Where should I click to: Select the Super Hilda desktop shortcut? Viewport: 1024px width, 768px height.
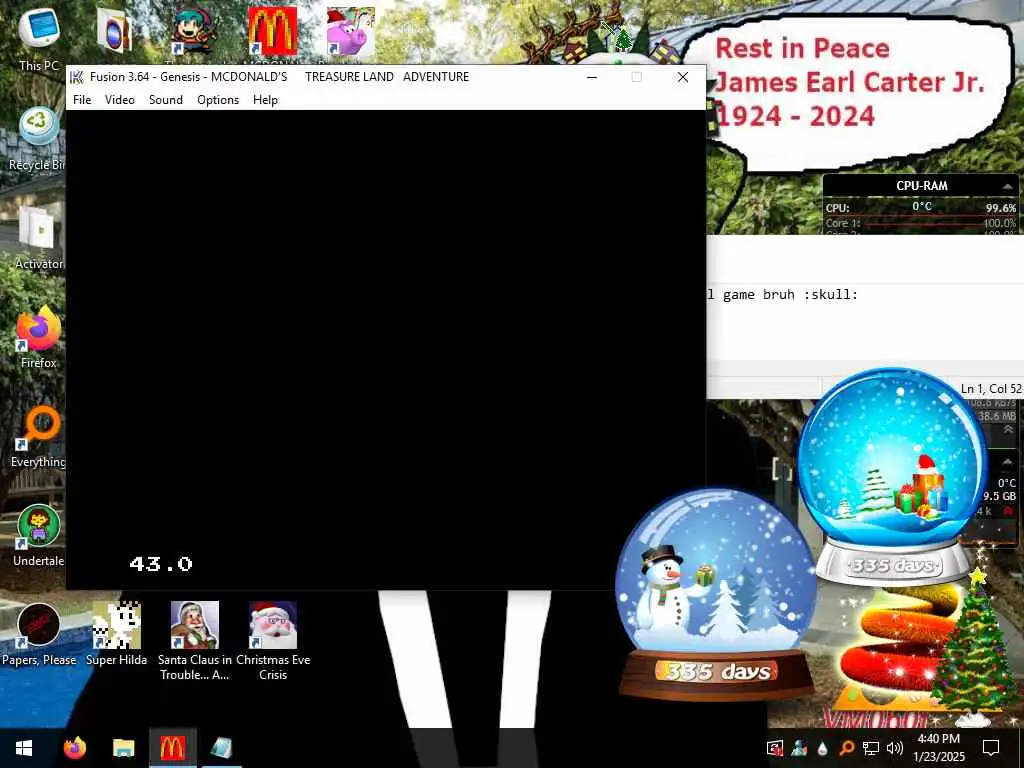(x=116, y=635)
